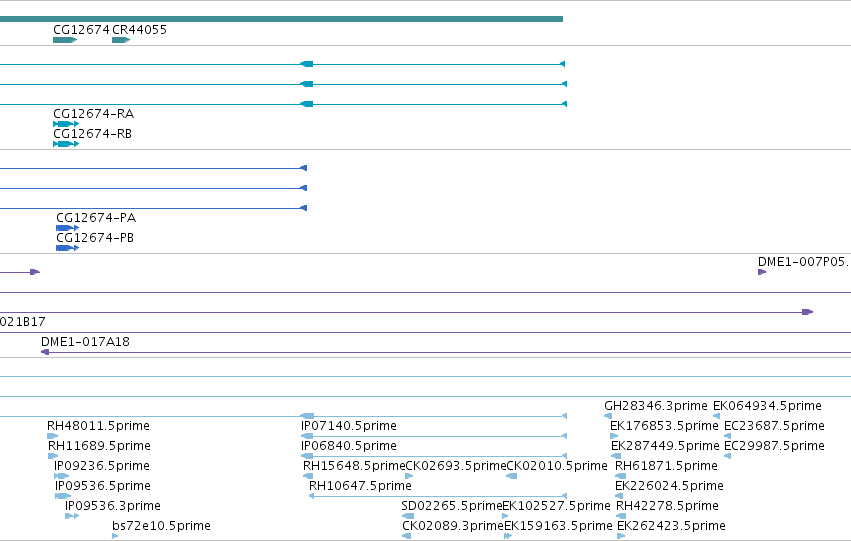Open the EC23687.5prime EST label
Image resolution: width=851 pixels, height=541 pixels.
(x=774, y=426)
